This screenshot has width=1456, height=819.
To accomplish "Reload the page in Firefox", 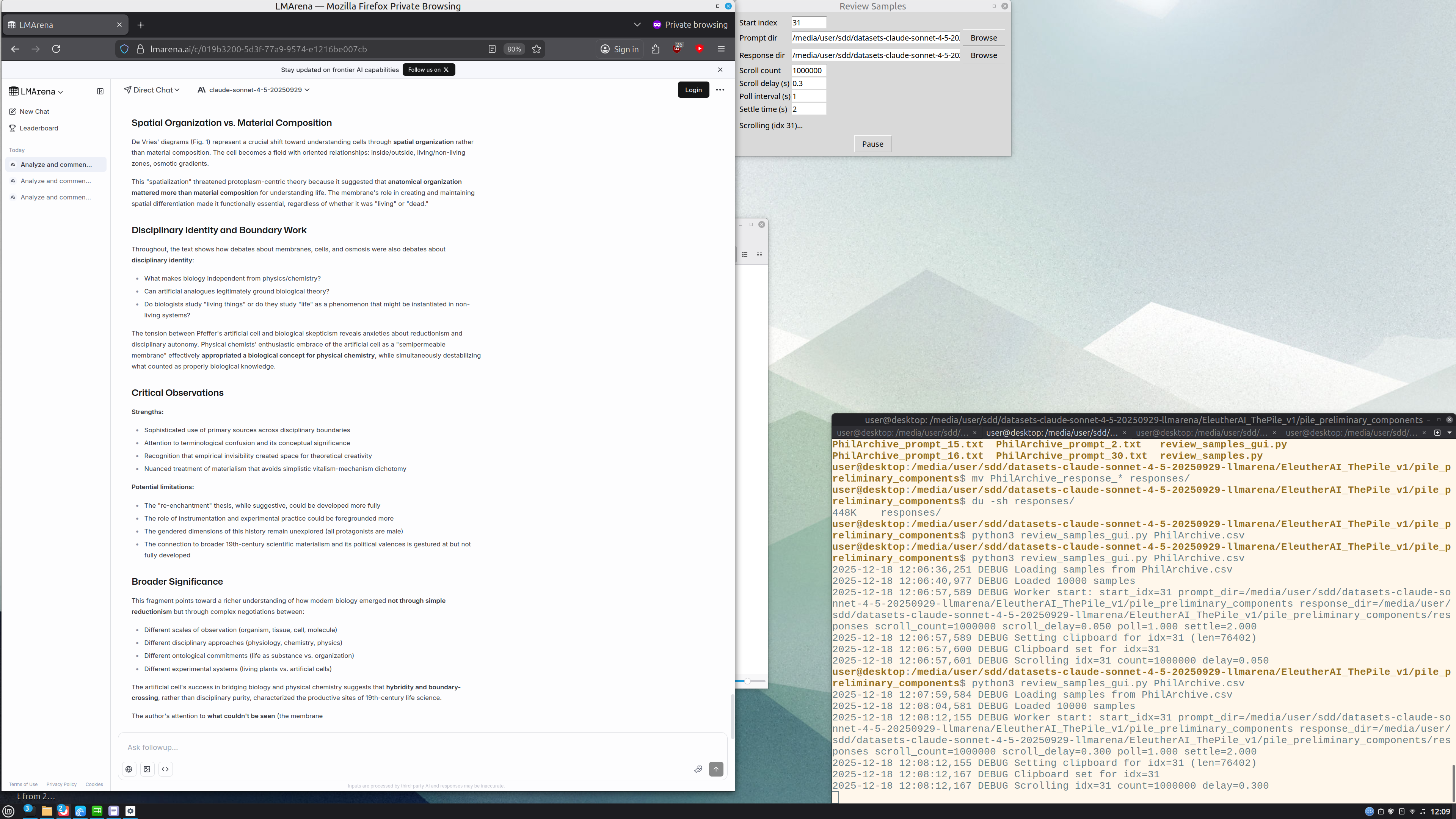I will coord(56,49).
